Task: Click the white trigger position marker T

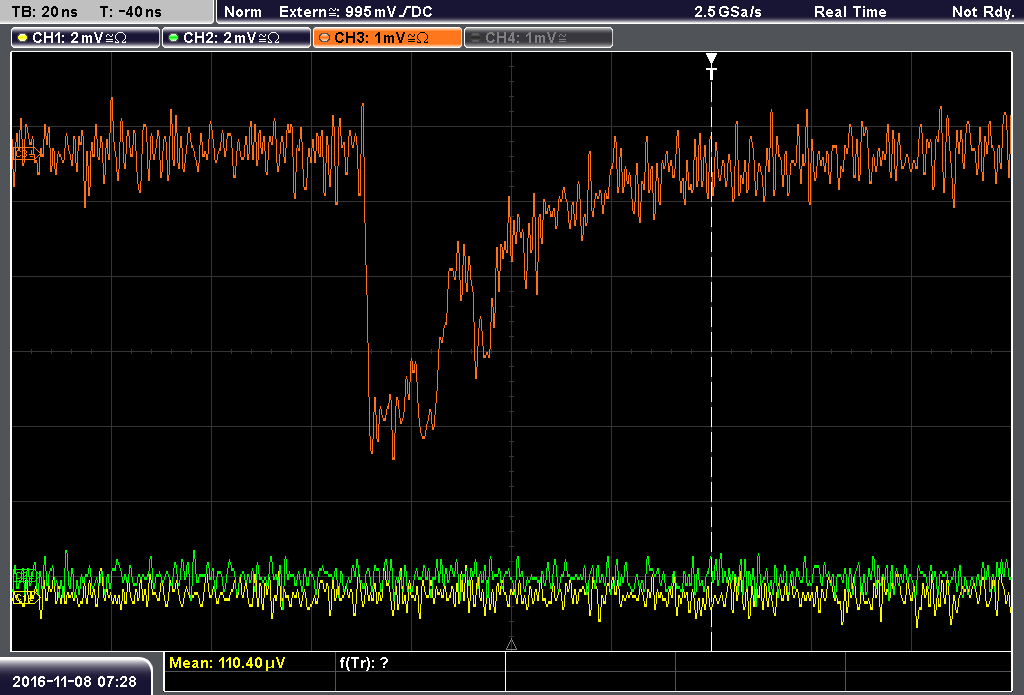Action: pos(711,67)
